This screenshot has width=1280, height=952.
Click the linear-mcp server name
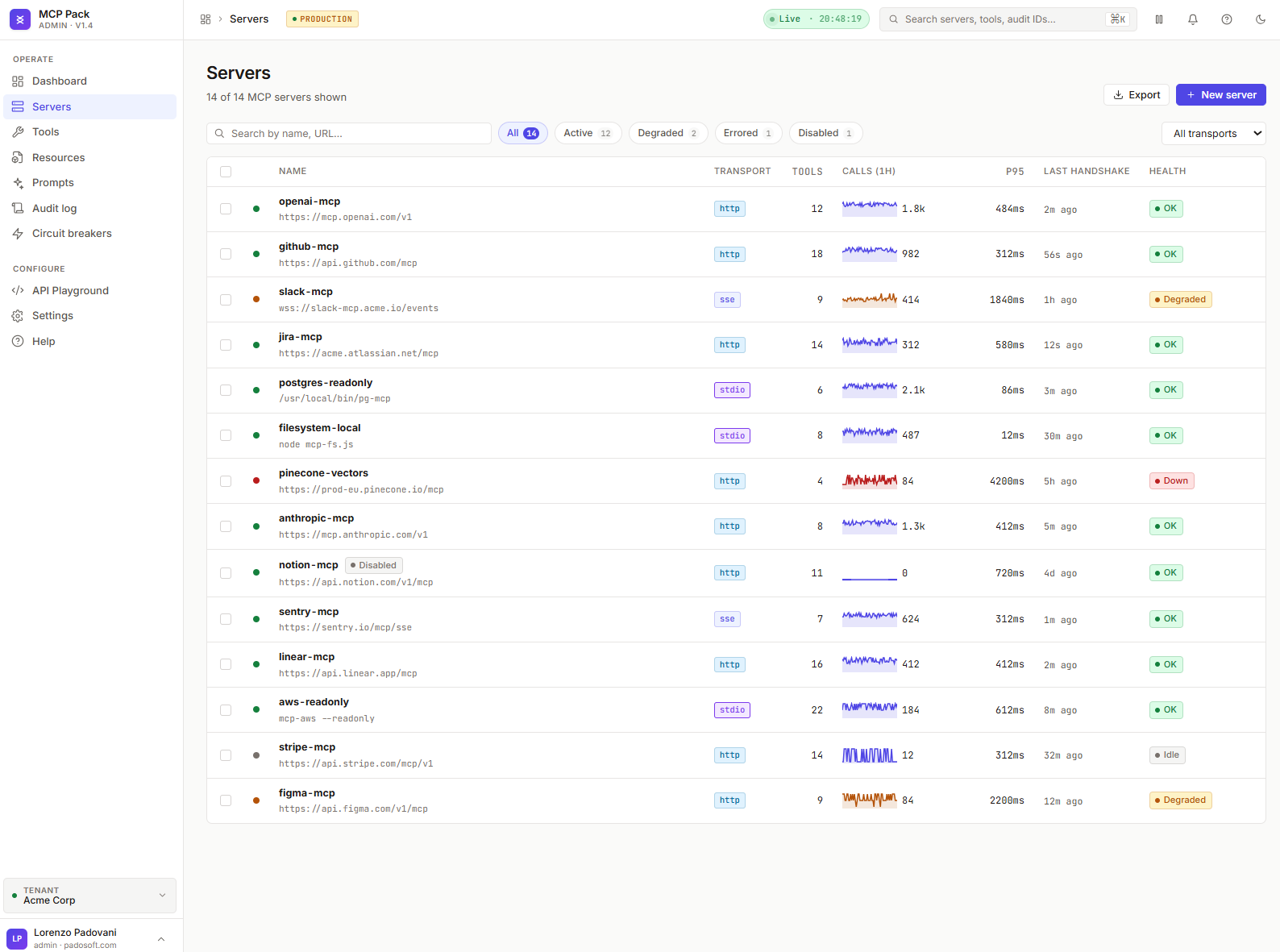(306, 657)
